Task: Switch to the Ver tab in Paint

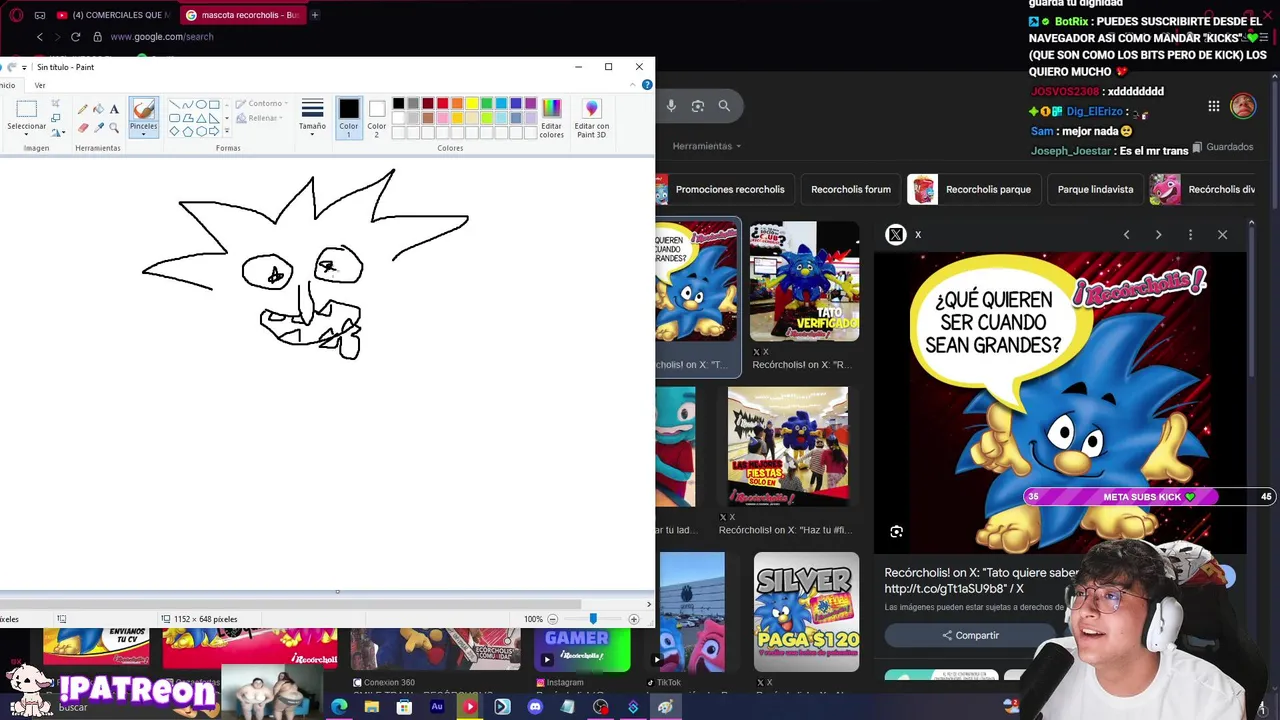Action: tap(40, 85)
